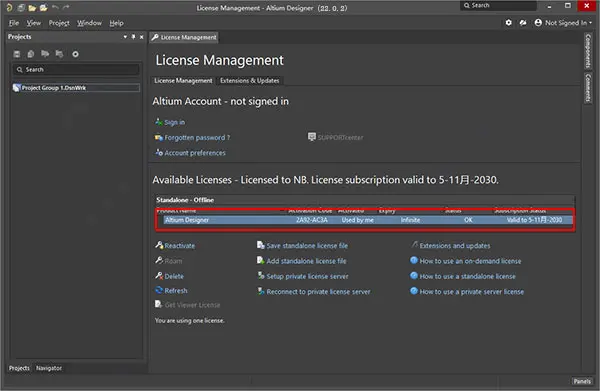Open the Project menu

[x=59, y=23]
